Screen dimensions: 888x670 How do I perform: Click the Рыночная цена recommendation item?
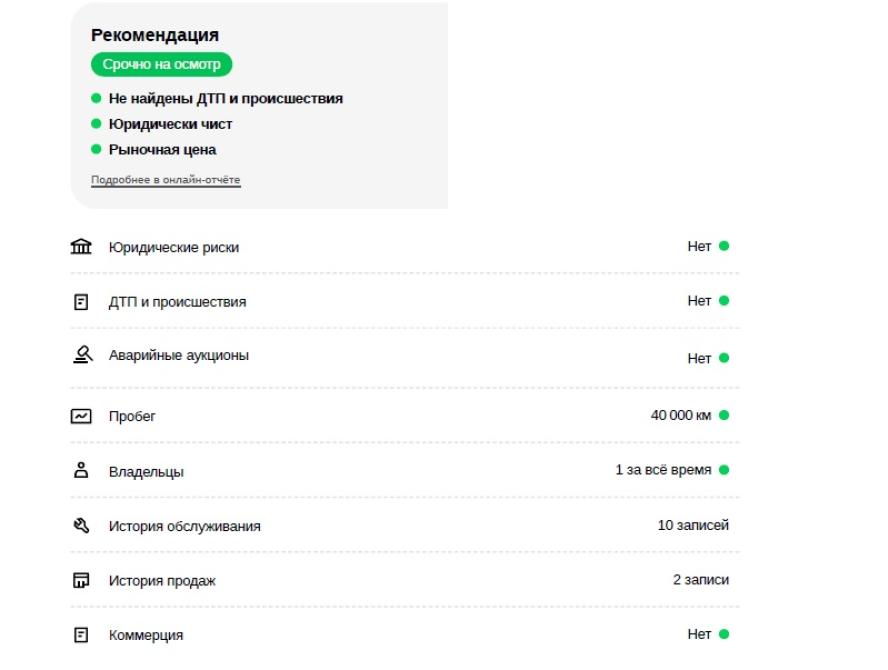[162, 150]
